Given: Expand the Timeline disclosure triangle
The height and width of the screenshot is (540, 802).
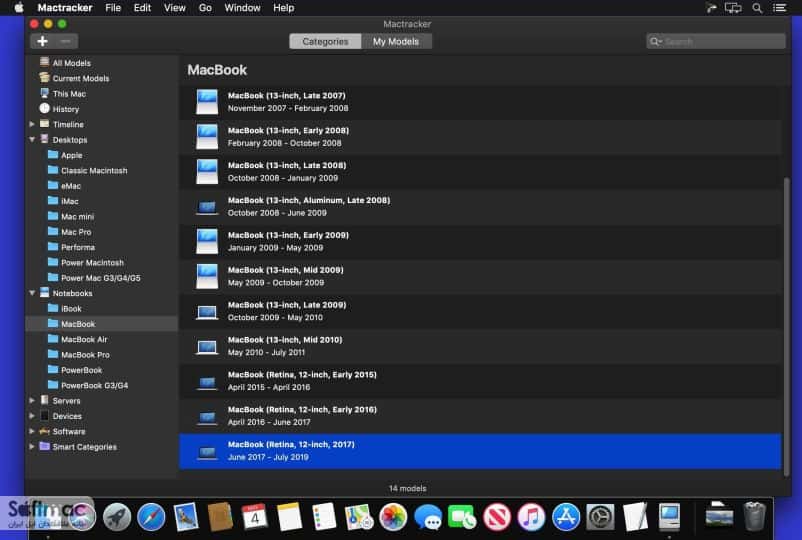Looking at the screenshot, I should pyautogui.click(x=32, y=124).
